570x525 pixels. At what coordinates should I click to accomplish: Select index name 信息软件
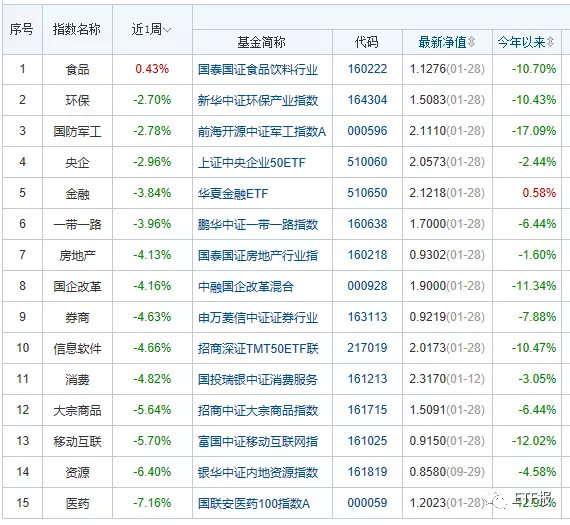pyautogui.click(x=77, y=348)
